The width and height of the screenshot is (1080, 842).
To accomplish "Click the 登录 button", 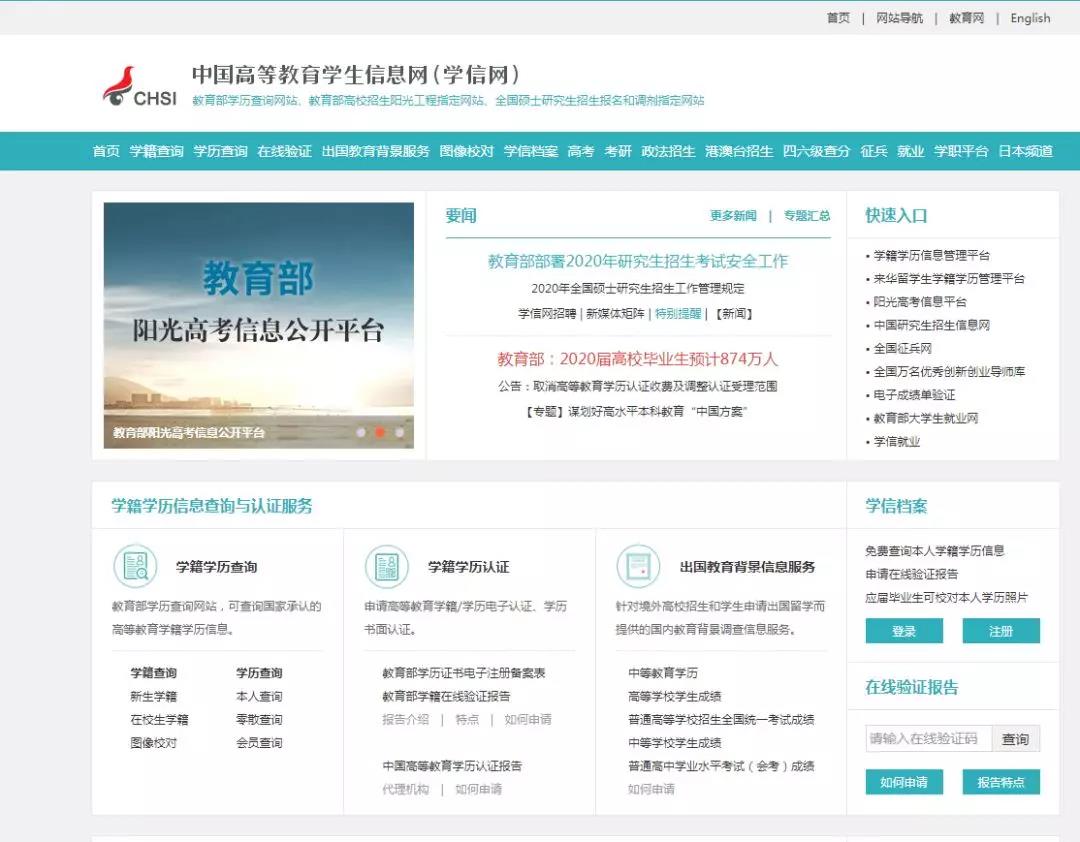I will click(904, 631).
